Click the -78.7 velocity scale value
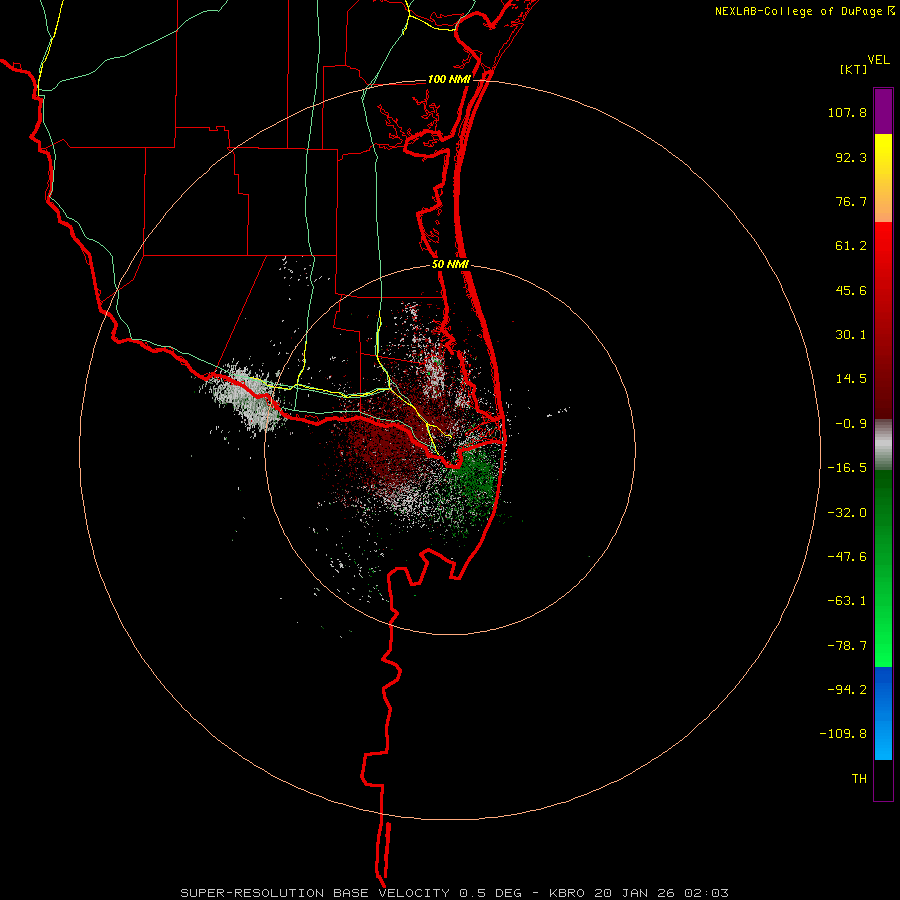 847,646
